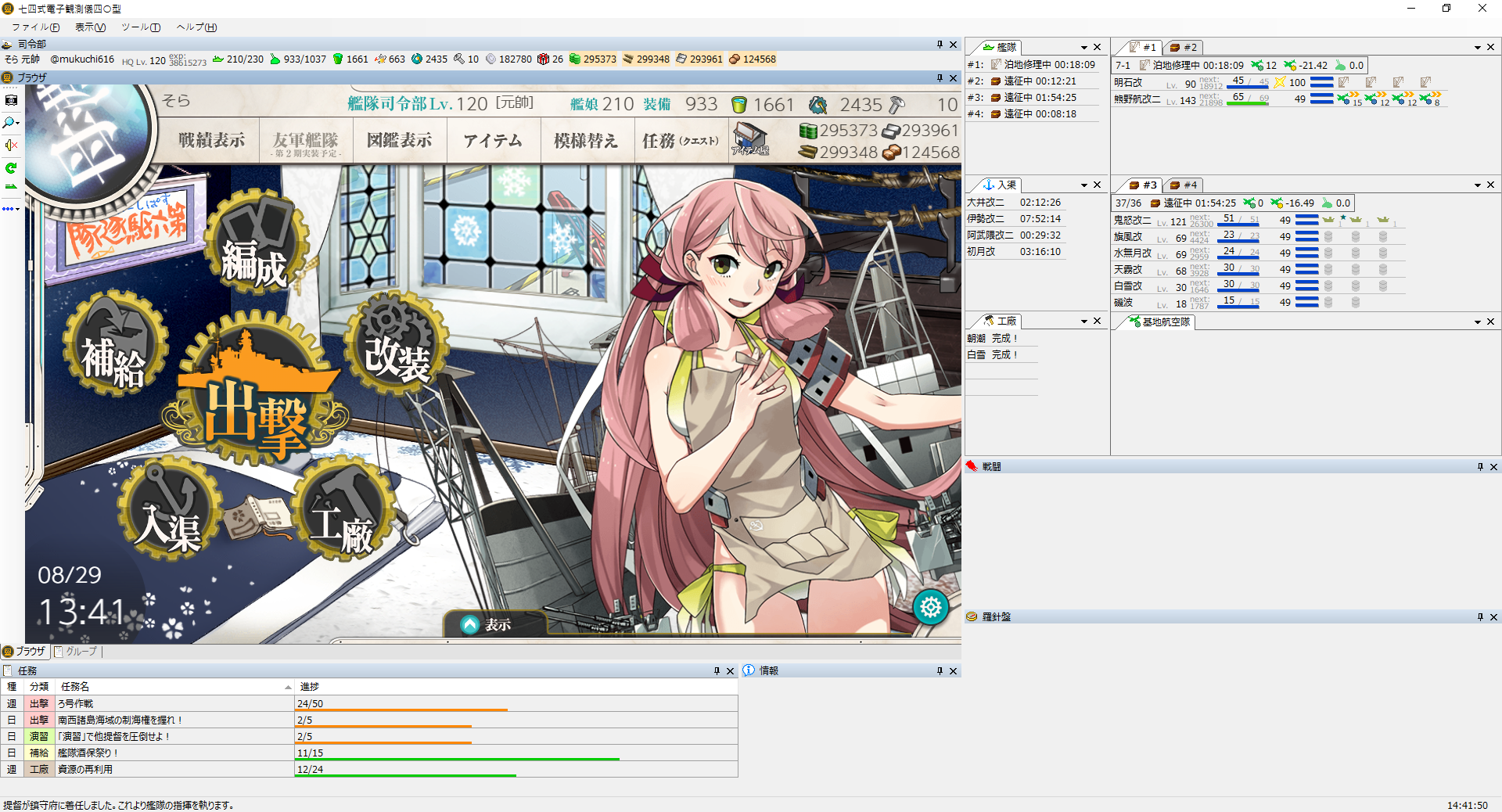Open the ツール(T) menu
Viewport: 1502px width, 812px height.
(141, 27)
